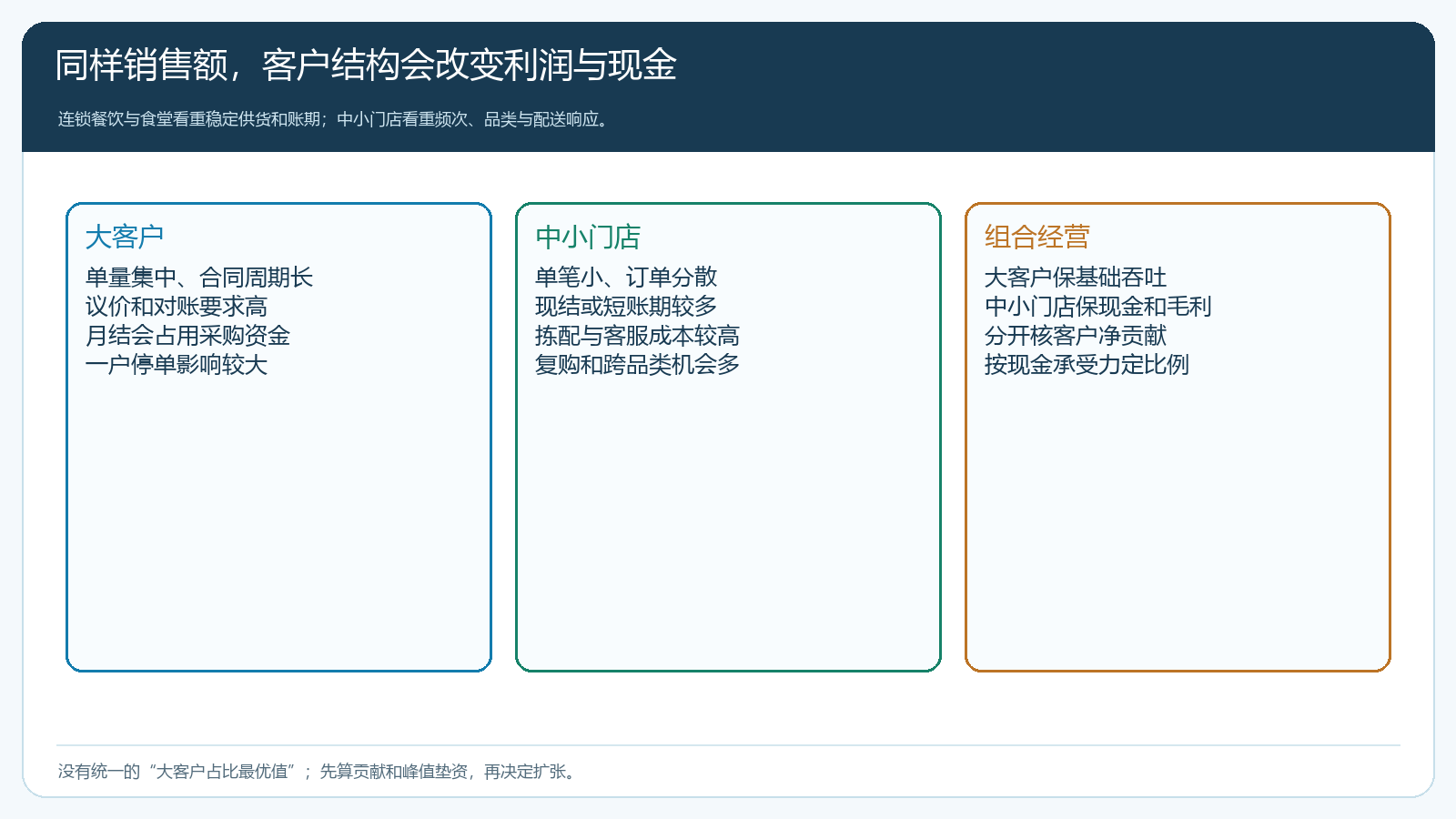
Task: Click the line 复购和跨品类机会多
Action: (637, 365)
